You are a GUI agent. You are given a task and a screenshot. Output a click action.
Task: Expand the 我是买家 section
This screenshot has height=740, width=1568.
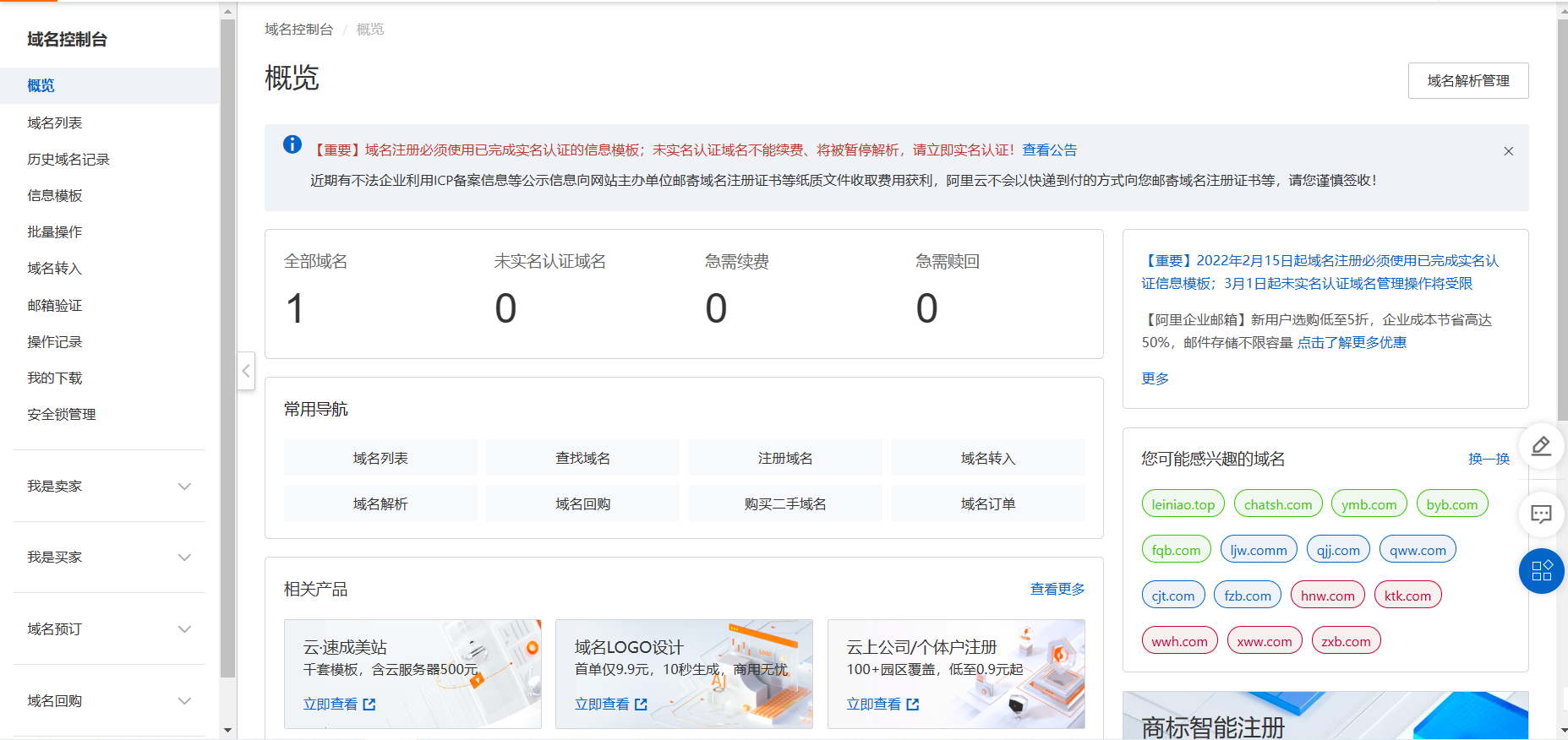point(184,558)
